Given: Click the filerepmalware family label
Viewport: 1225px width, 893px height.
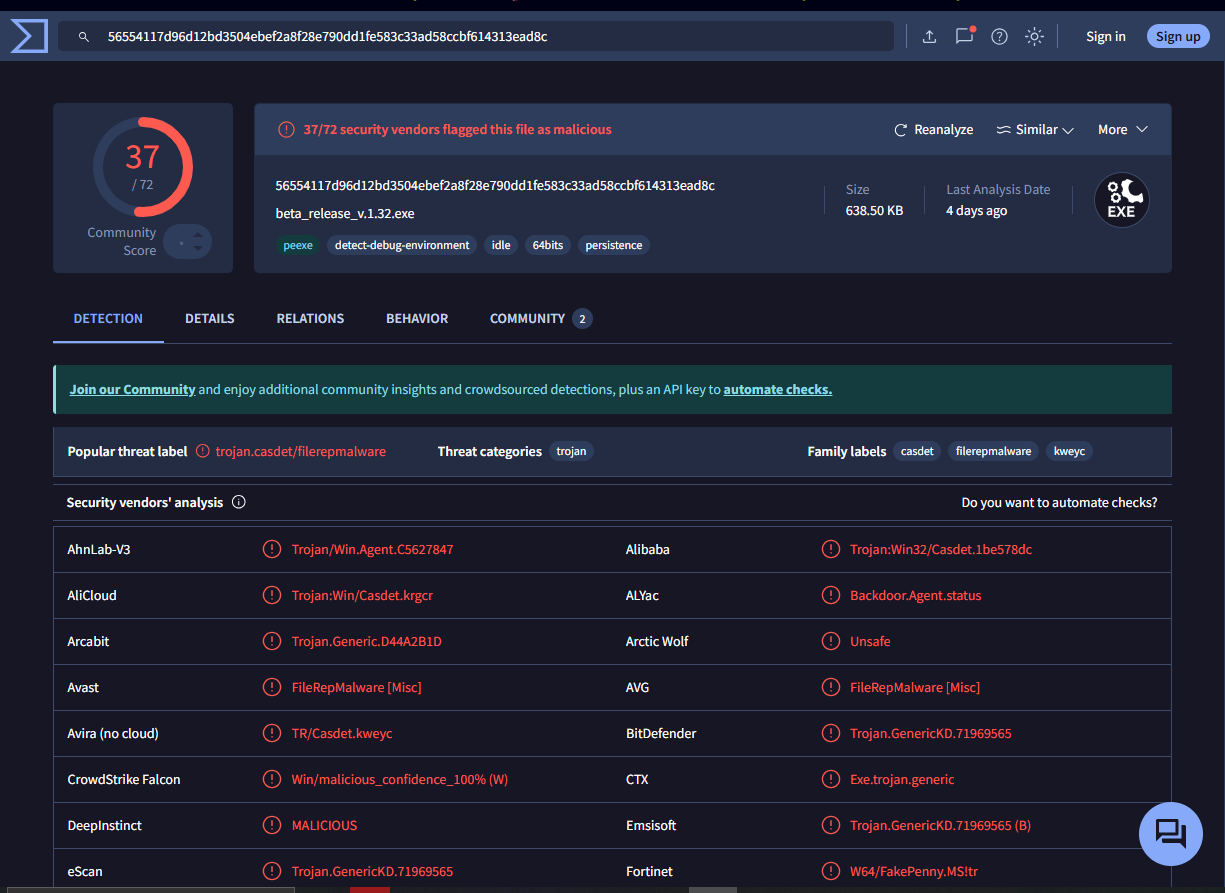Looking at the screenshot, I should coord(993,451).
